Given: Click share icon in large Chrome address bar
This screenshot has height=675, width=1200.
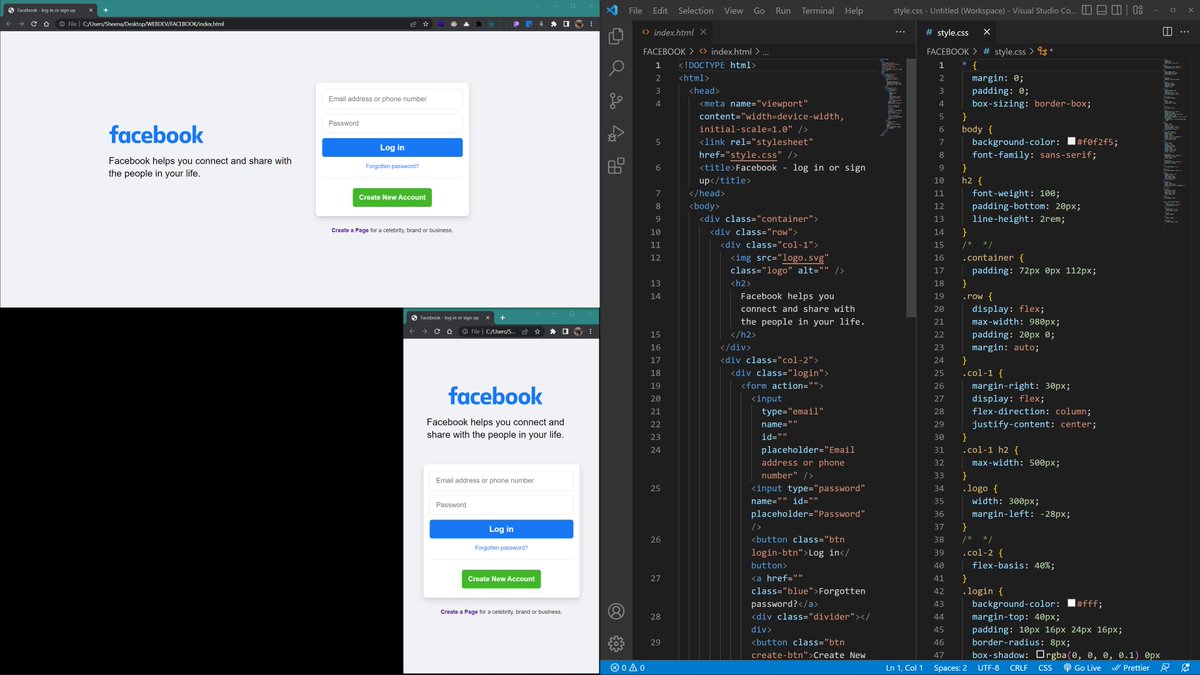Looking at the screenshot, I should click(414, 22).
